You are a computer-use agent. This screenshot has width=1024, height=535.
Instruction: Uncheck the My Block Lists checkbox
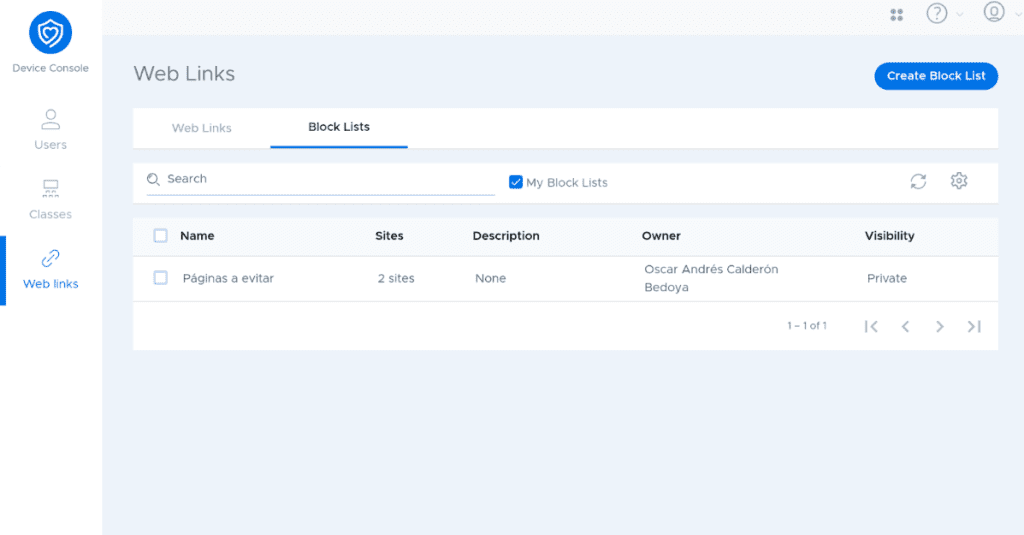[x=516, y=182]
